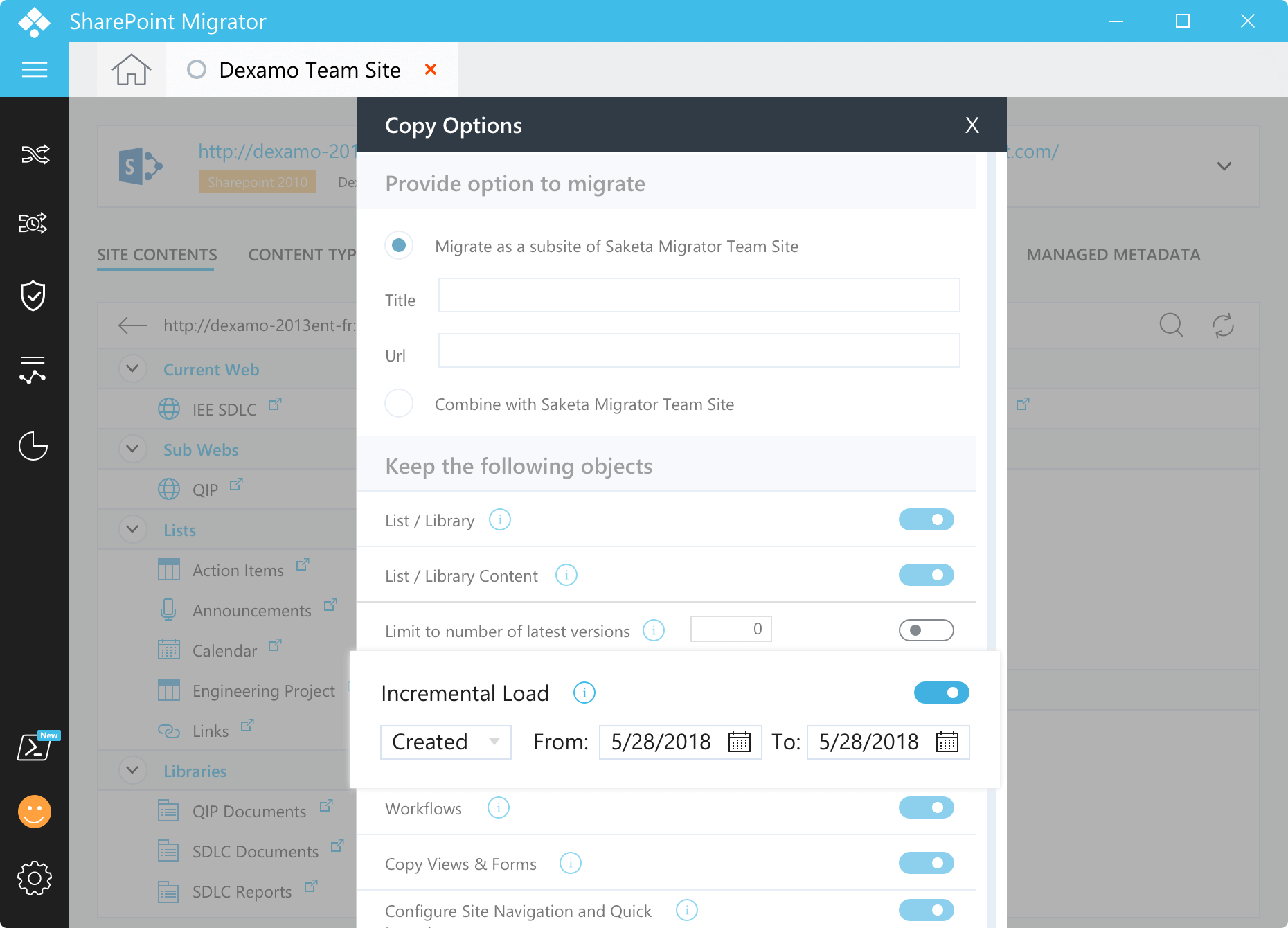
Task: Collapse the Sub Webs section
Action: click(x=132, y=449)
